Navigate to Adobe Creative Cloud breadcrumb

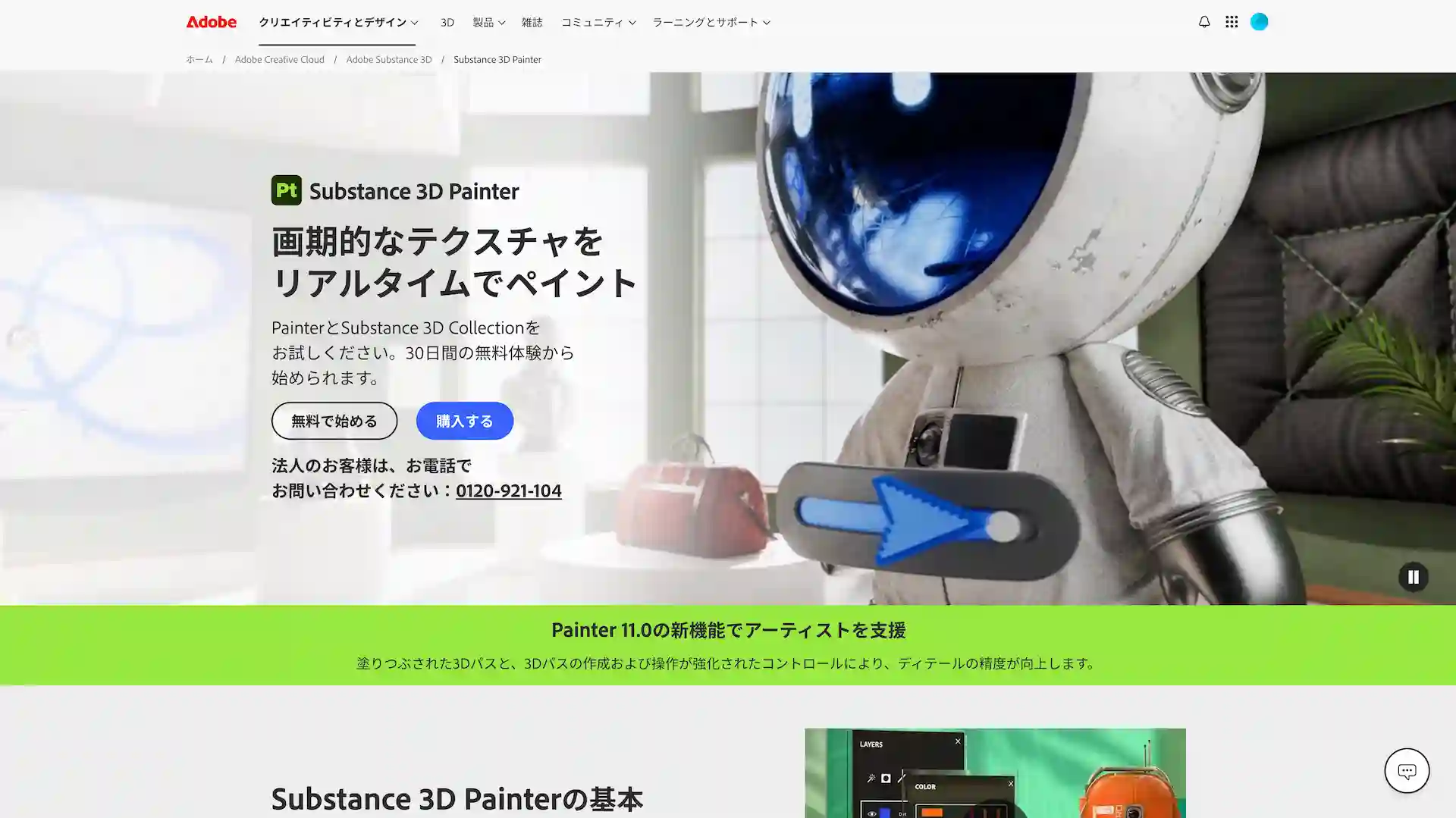coord(279,59)
